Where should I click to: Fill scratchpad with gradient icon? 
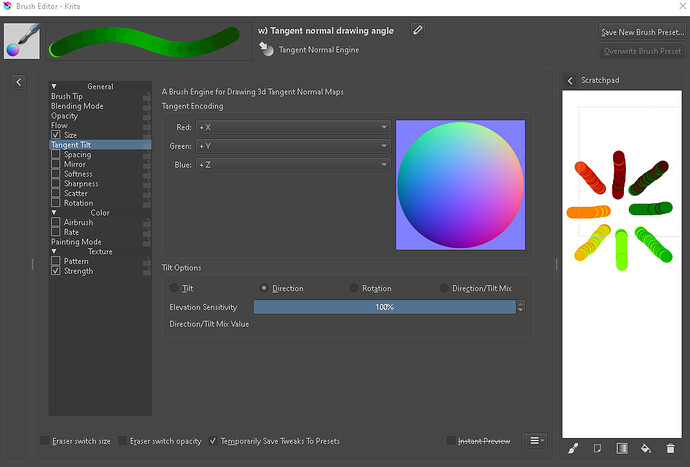622,448
